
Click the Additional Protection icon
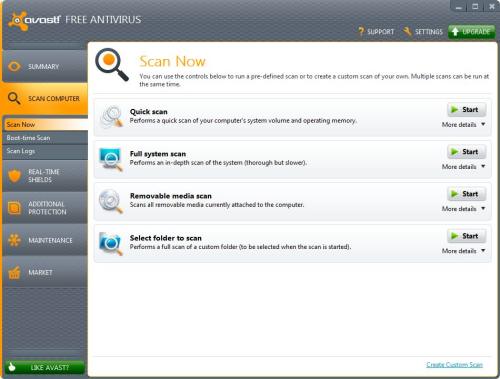click(x=14, y=208)
